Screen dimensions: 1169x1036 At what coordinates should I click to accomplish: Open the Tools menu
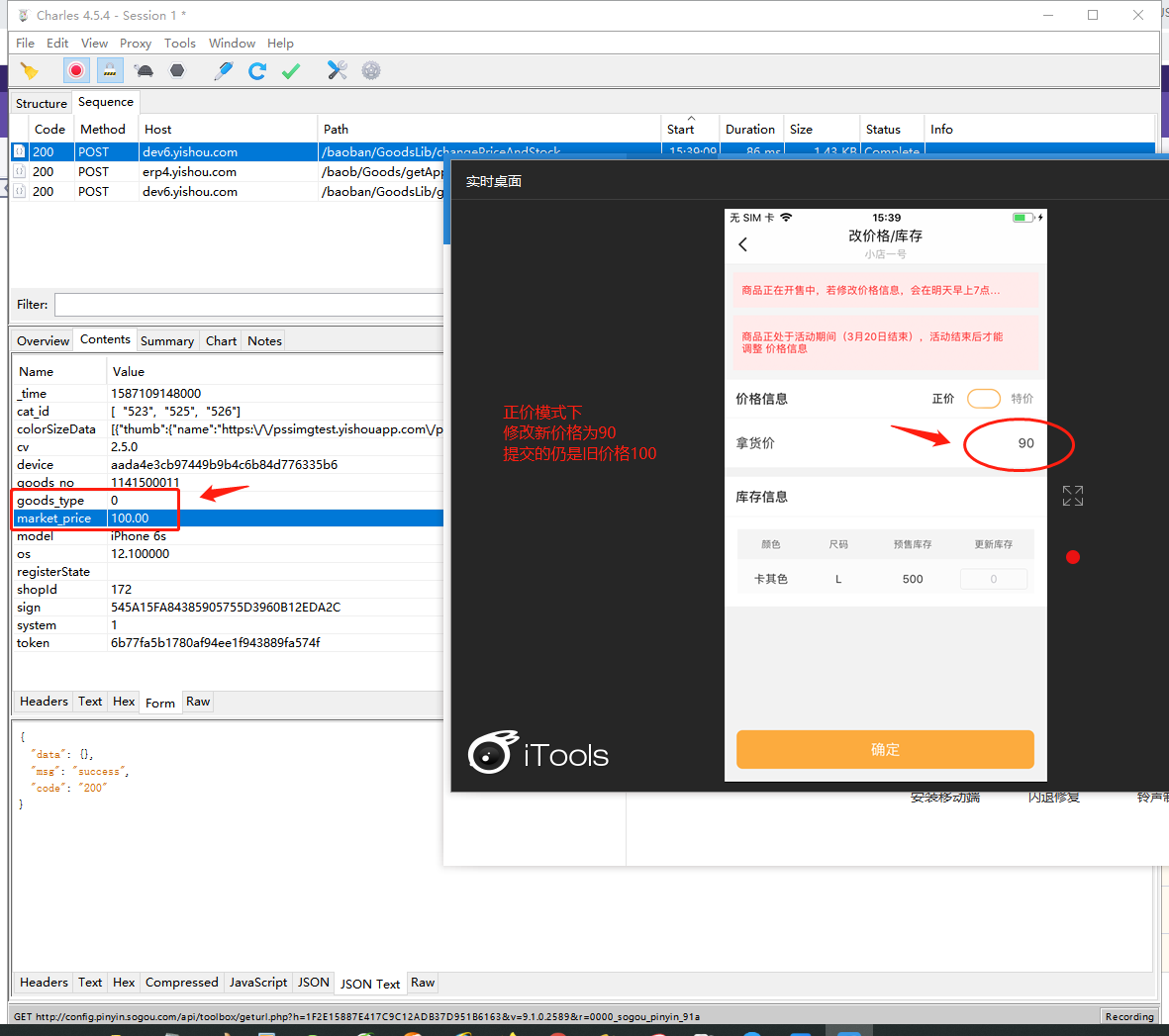tap(180, 44)
